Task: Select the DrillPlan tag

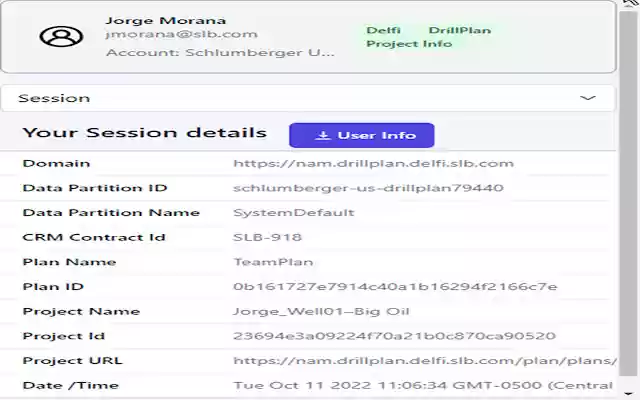Action: [460, 30]
